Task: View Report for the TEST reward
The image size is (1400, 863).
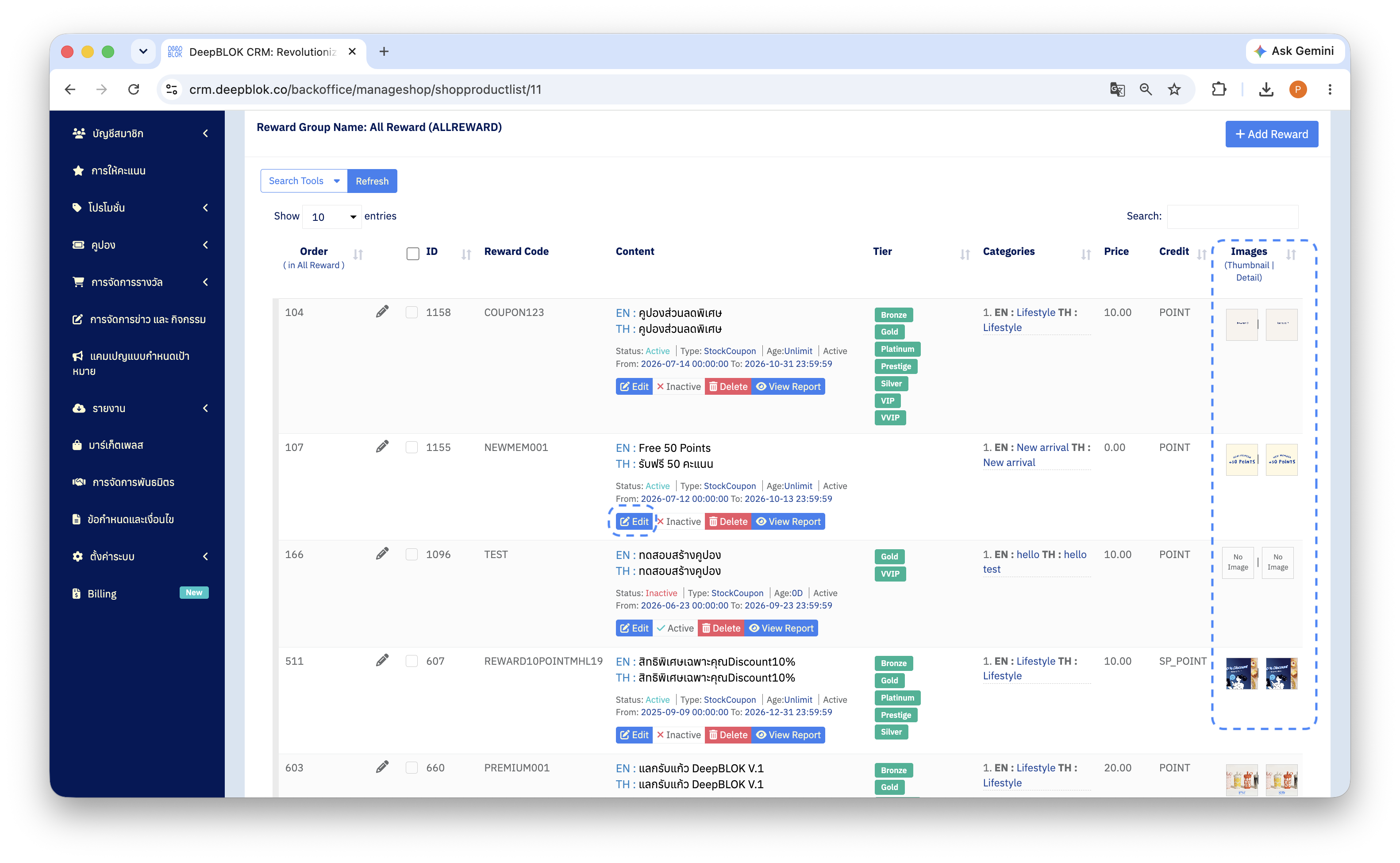Action: [781, 628]
